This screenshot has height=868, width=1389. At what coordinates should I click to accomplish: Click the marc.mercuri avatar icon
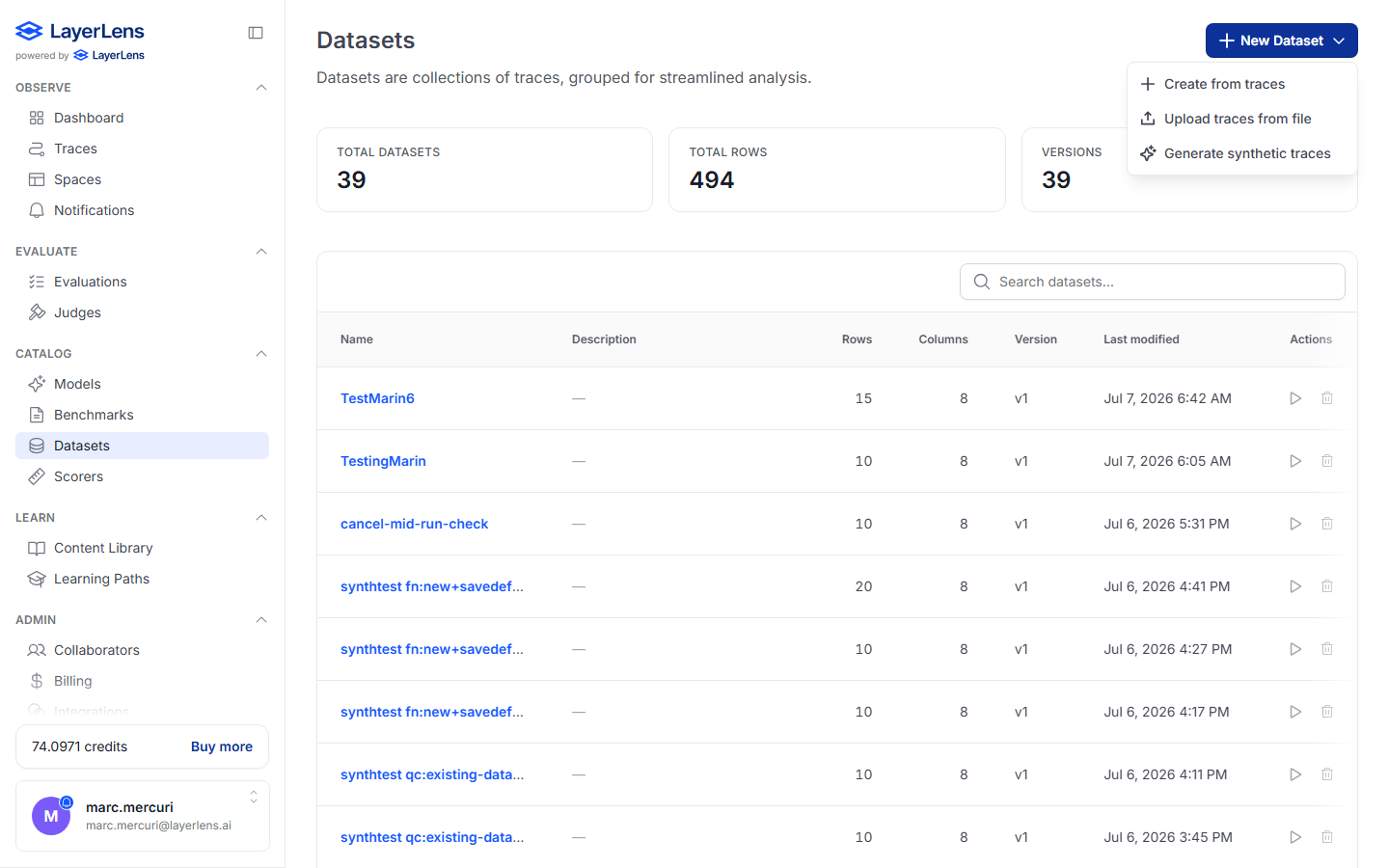[51, 816]
